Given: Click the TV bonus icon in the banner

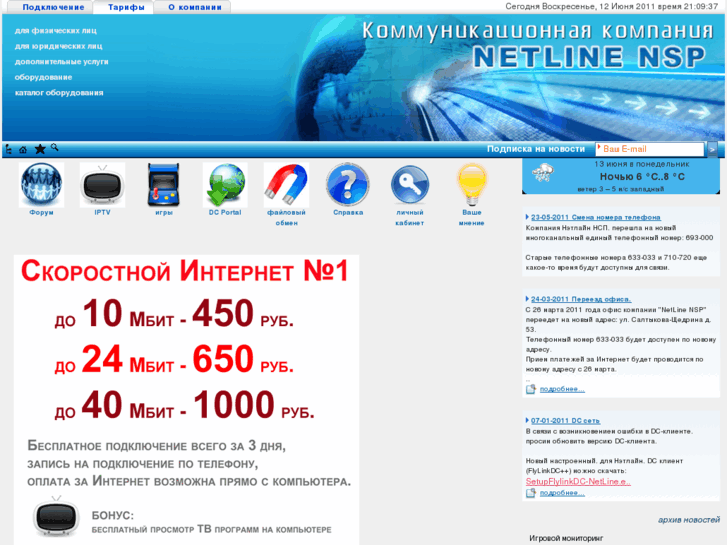Looking at the screenshot, I should (x=56, y=516).
